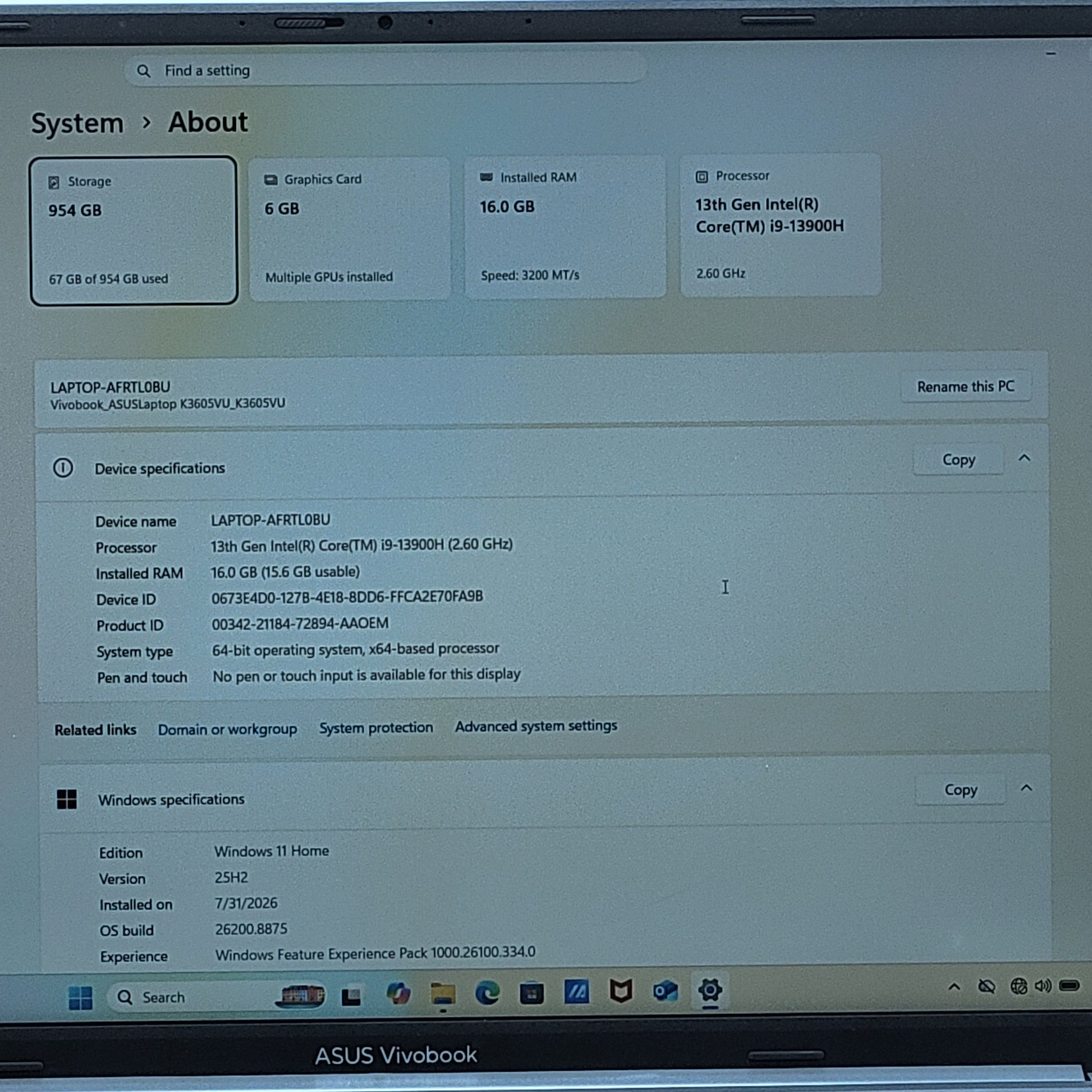Select the Product ID 00342-21184-72894-AAOEM
Image resolution: width=1092 pixels, height=1092 pixels.
click(x=300, y=623)
